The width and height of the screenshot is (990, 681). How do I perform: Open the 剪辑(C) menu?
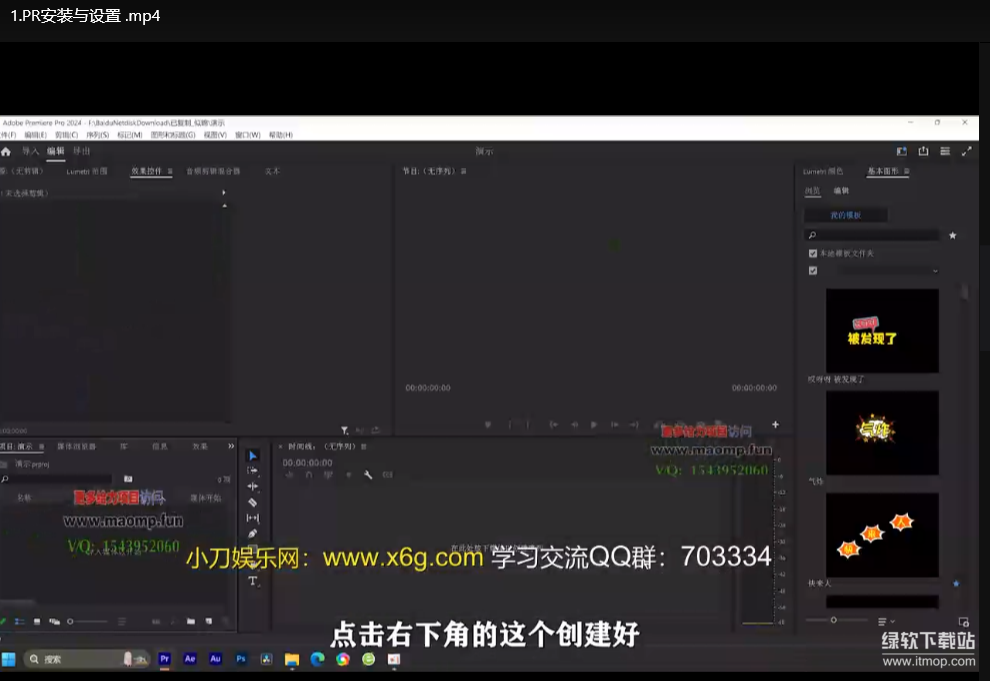coord(66,135)
